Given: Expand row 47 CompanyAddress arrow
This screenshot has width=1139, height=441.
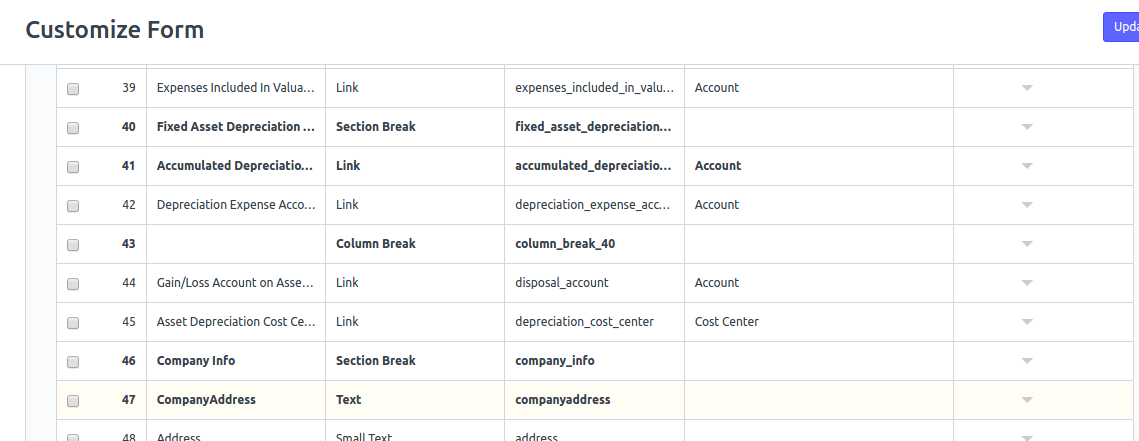Looking at the screenshot, I should coord(1026,400).
